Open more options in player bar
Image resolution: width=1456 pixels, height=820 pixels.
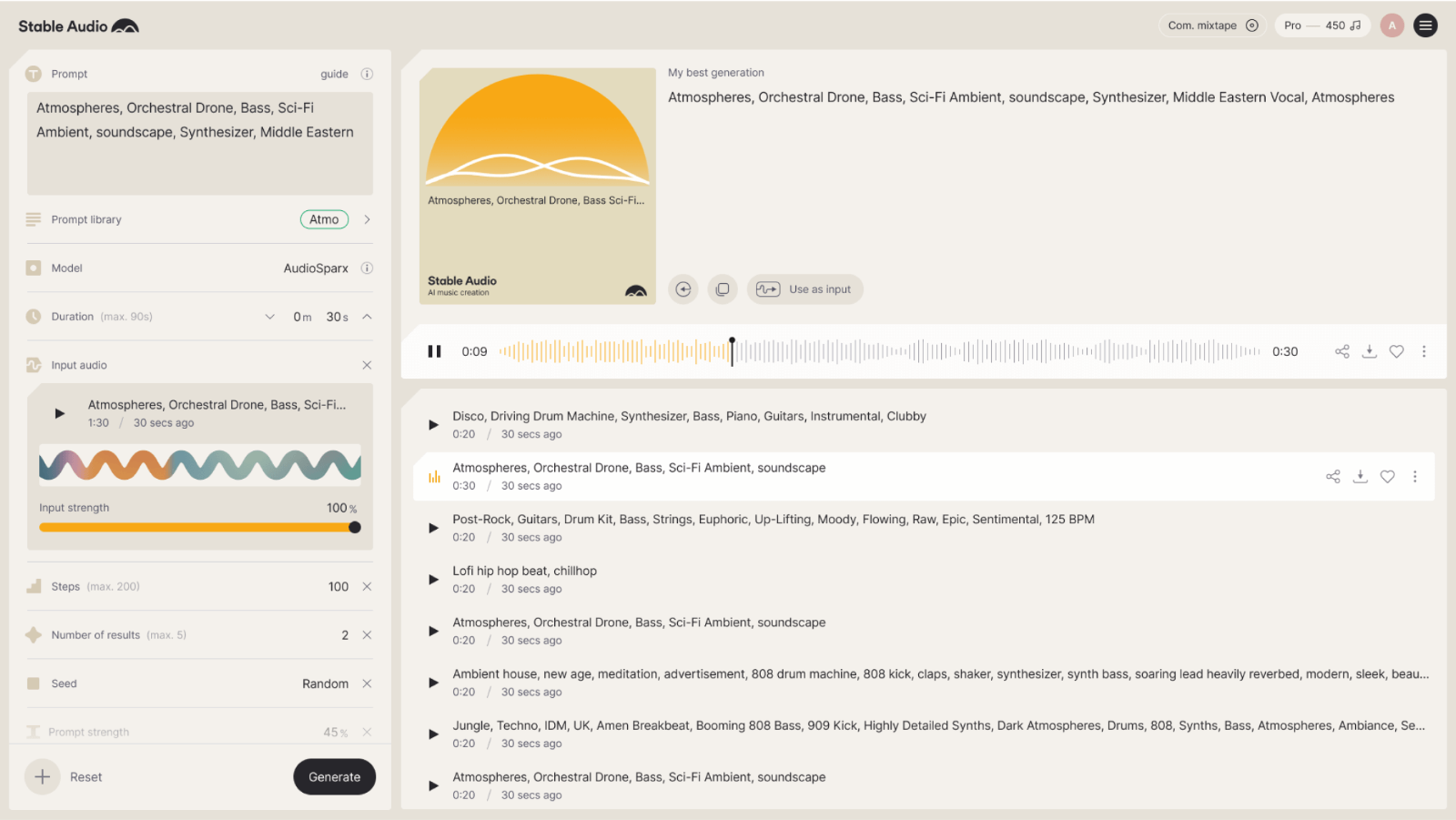coord(1423,351)
